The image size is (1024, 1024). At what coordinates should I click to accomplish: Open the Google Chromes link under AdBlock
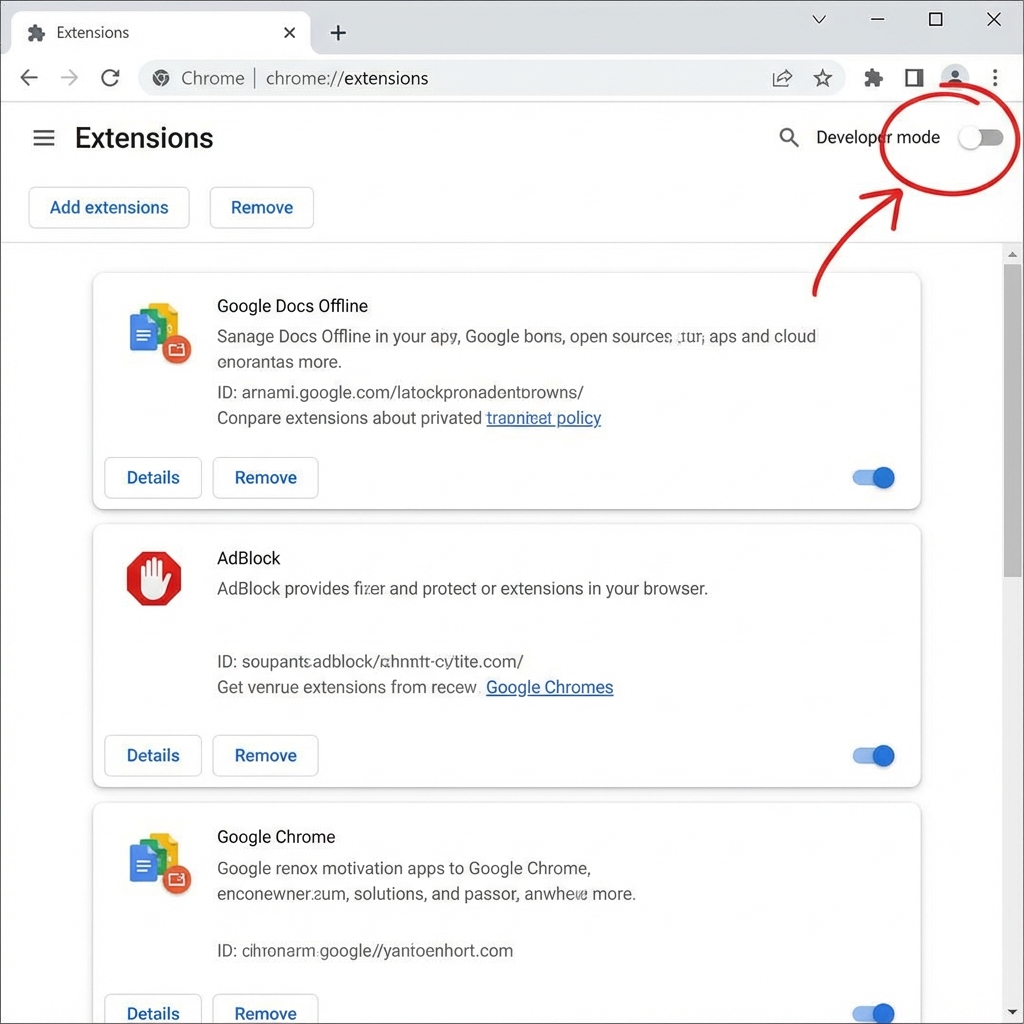(549, 687)
